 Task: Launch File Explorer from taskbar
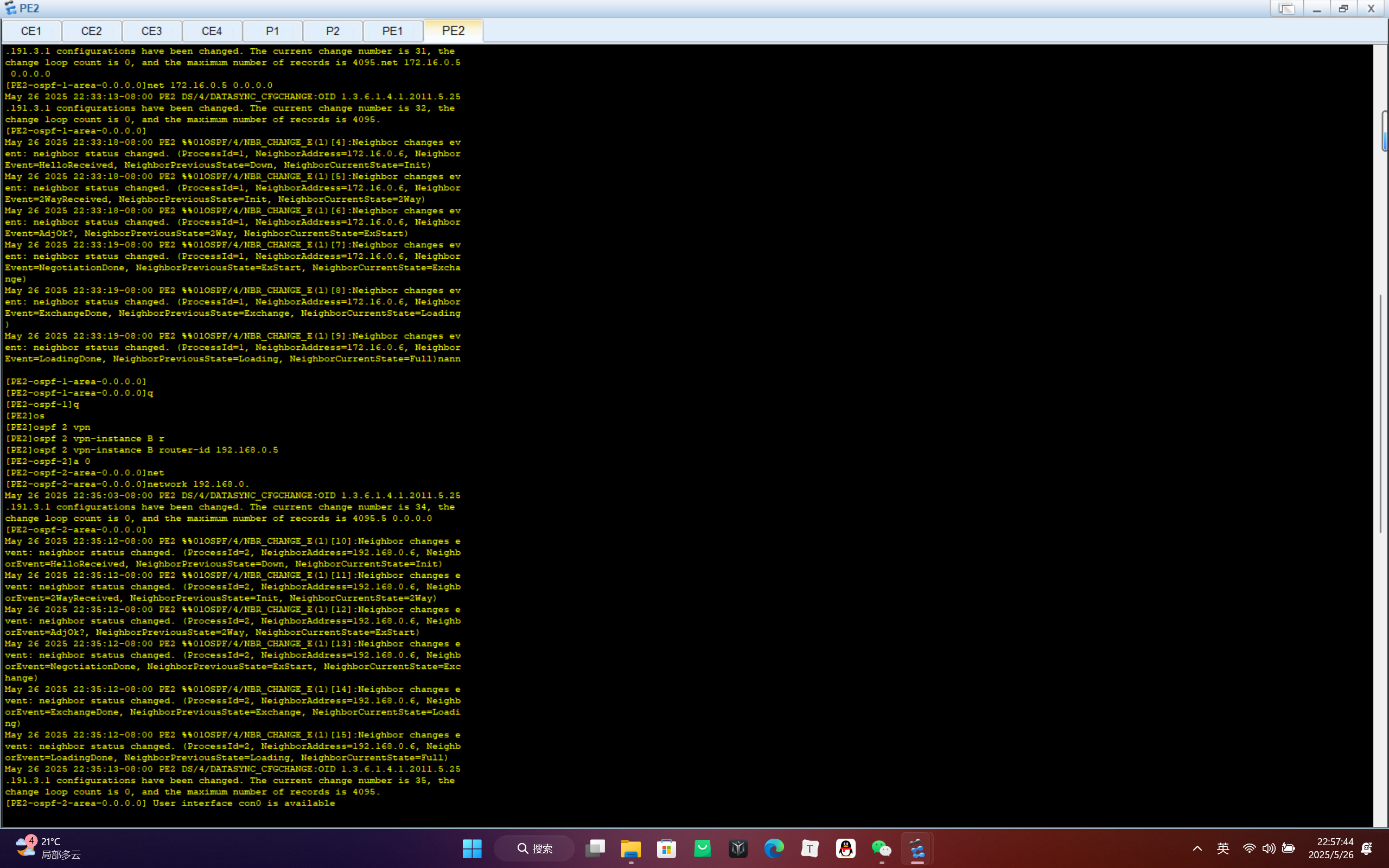[x=630, y=848]
